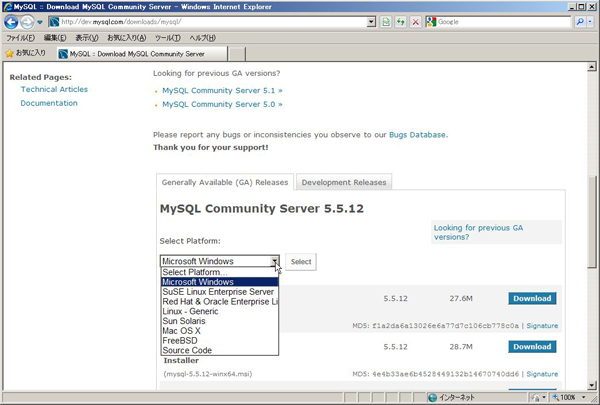
Task: Open the Technical Articles link
Action: (x=54, y=89)
